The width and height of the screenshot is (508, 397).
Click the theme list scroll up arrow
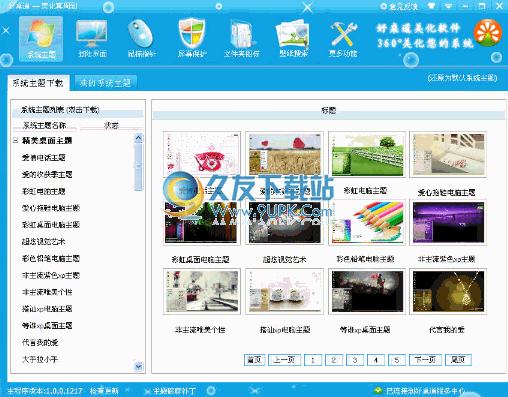pos(139,138)
